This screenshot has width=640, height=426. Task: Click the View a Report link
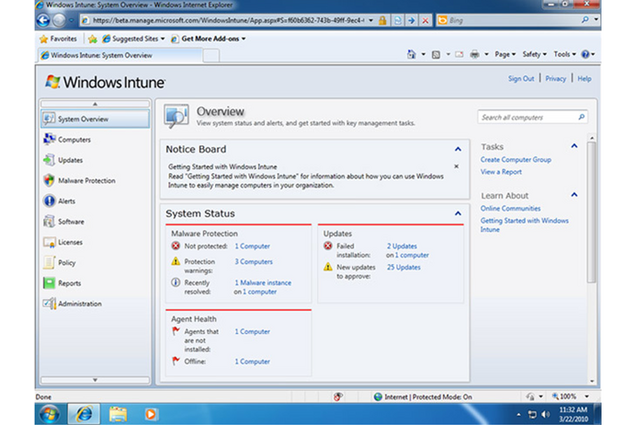pos(501,172)
